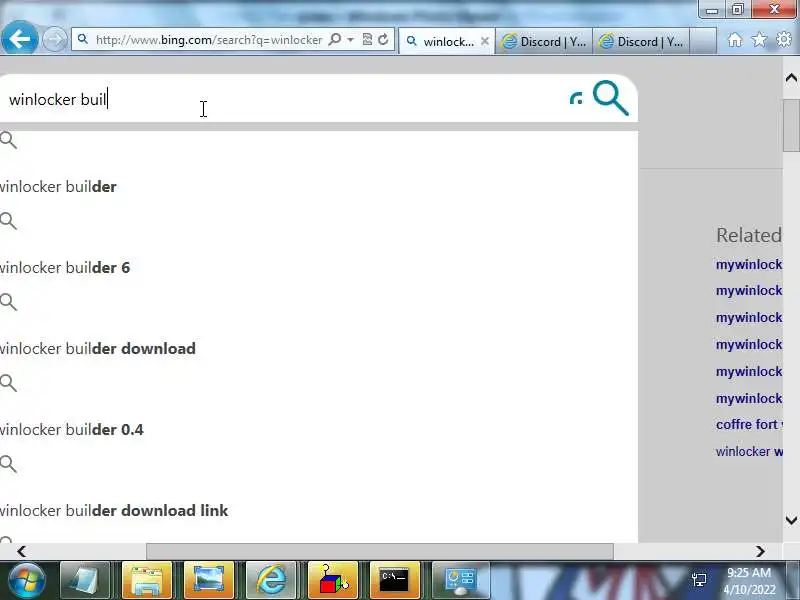This screenshot has height=600, width=800.
Task: Select suggestion 'winlocker builder'
Action: [x=58, y=187]
